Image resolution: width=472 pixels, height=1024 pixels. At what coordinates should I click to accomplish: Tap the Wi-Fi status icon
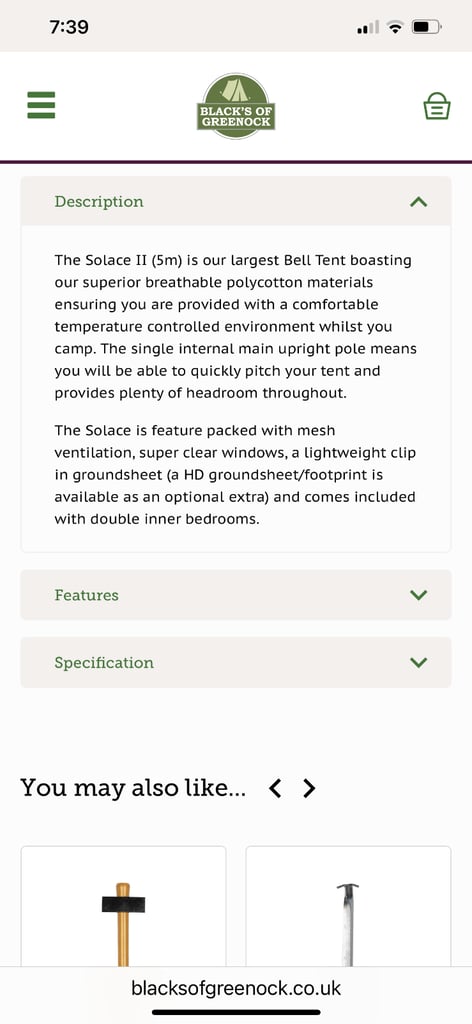(x=395, y=27)
